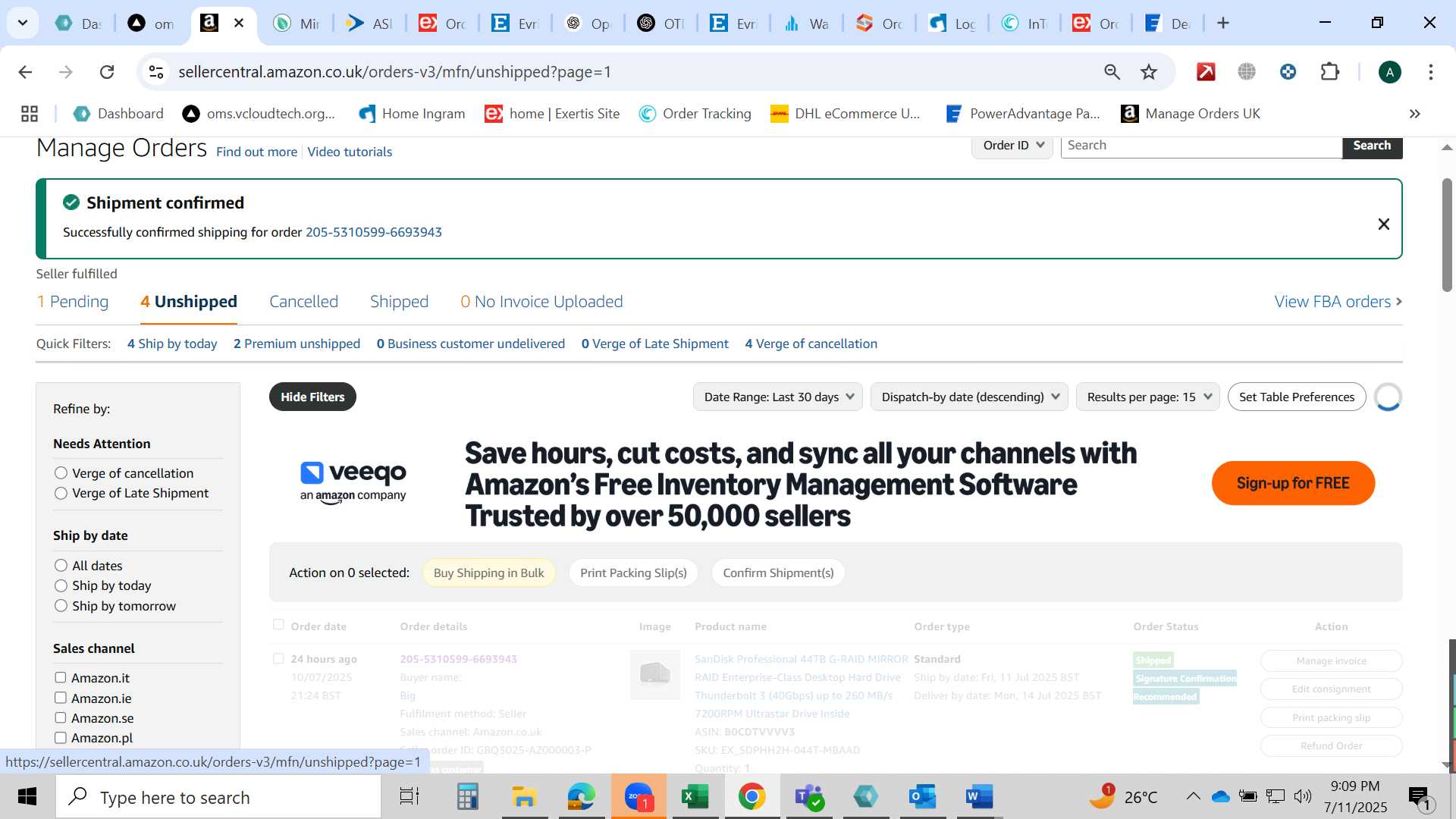
Task: Tick the Amazon.pl checkbox
Action: tap(61, 738)
